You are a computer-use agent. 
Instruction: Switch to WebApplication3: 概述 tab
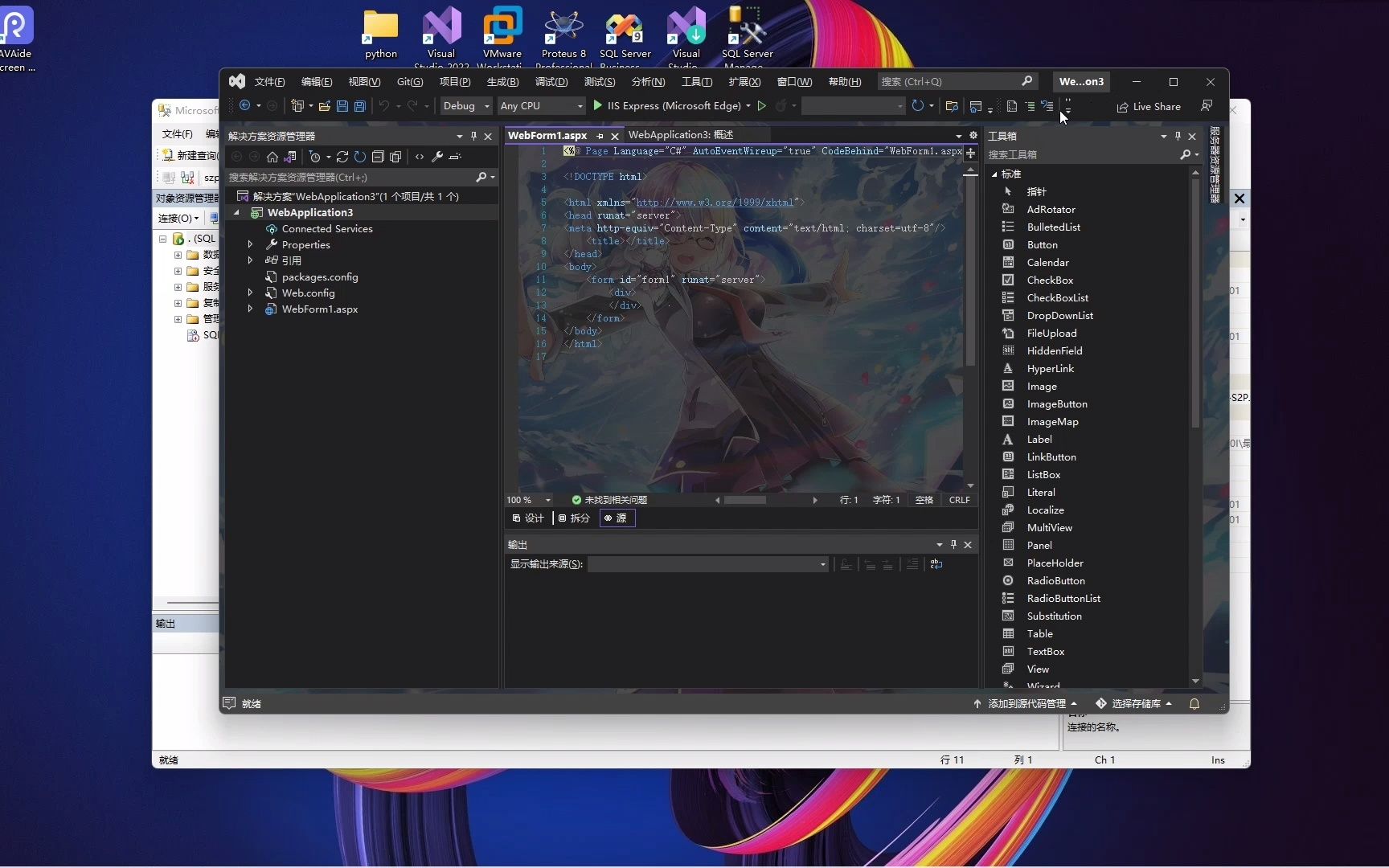click(681, 135)
